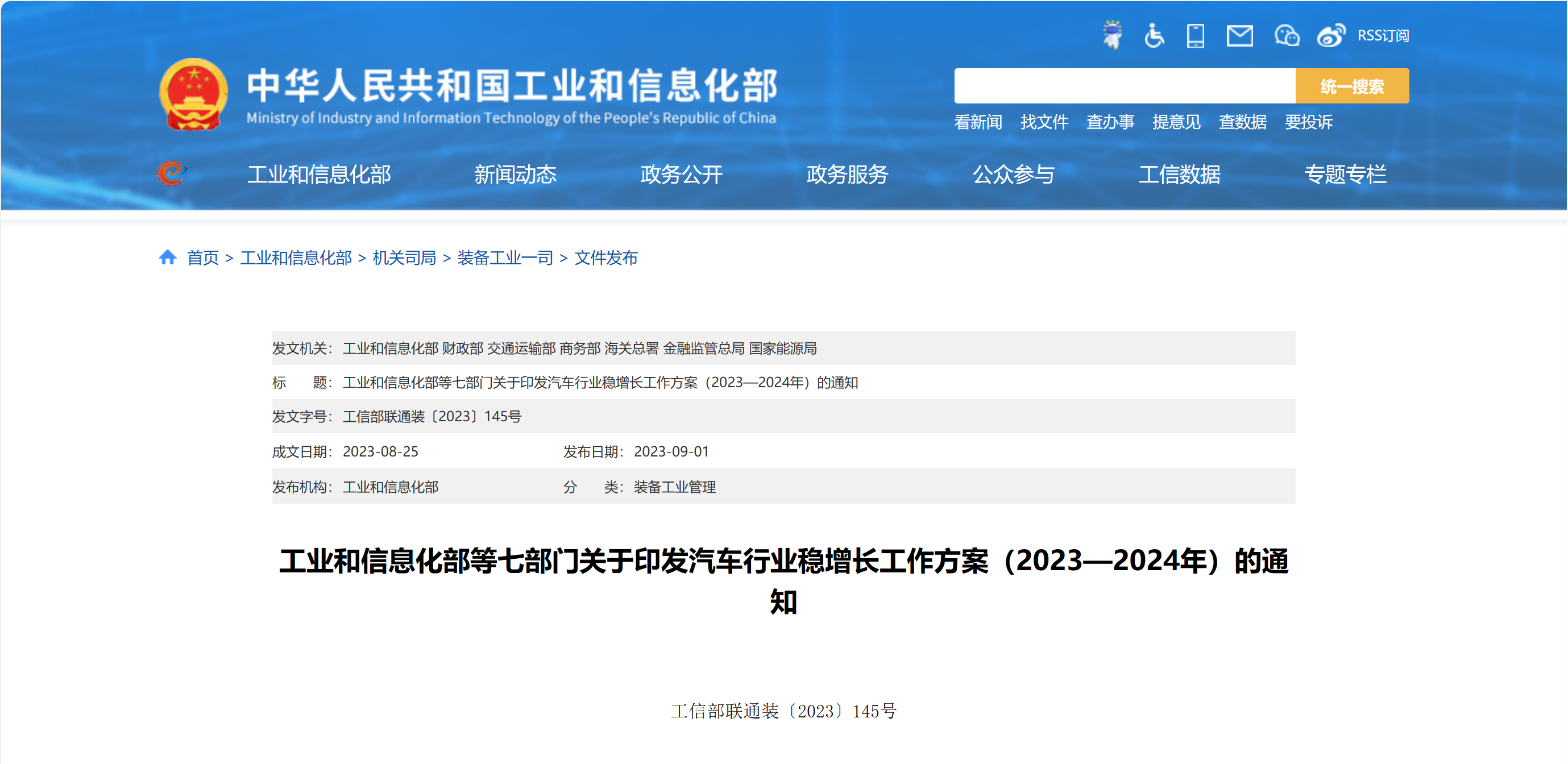Open the WeChat icon in header
The width and height of the screenshot is (1568, 764).
(1287, 36)
